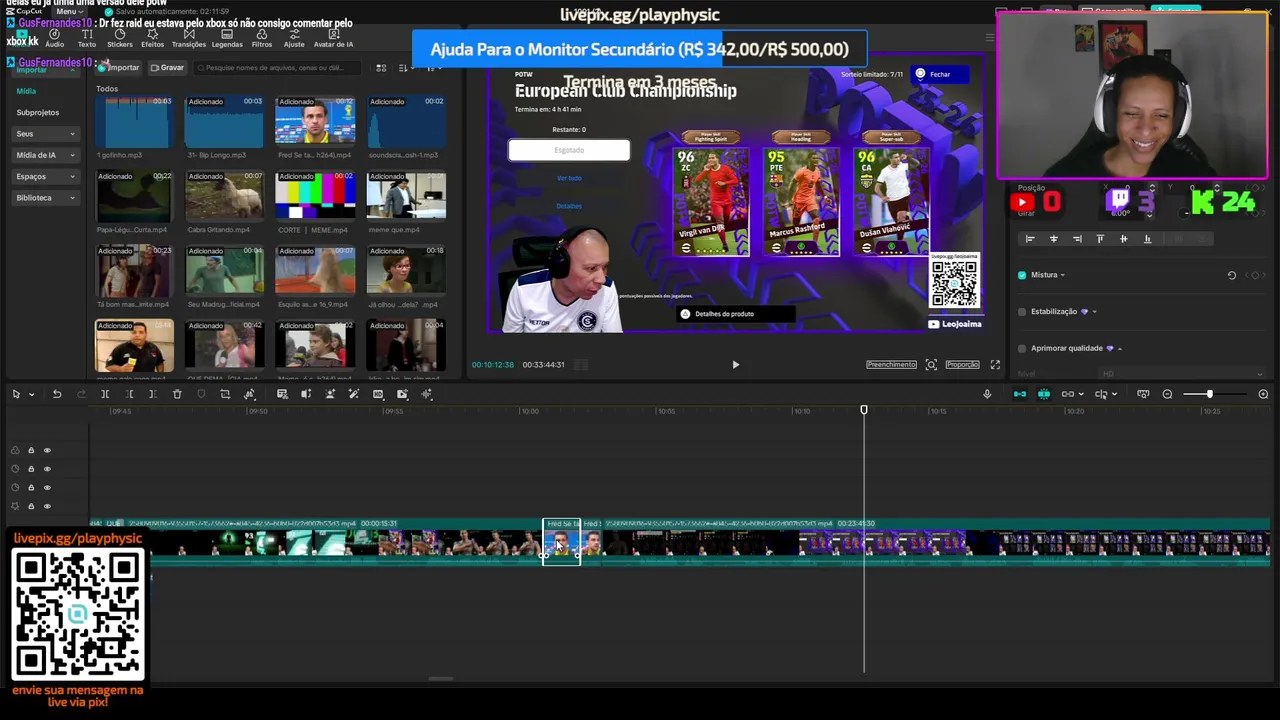
Task: Click the shield marker icon
Action: (201, 394)
